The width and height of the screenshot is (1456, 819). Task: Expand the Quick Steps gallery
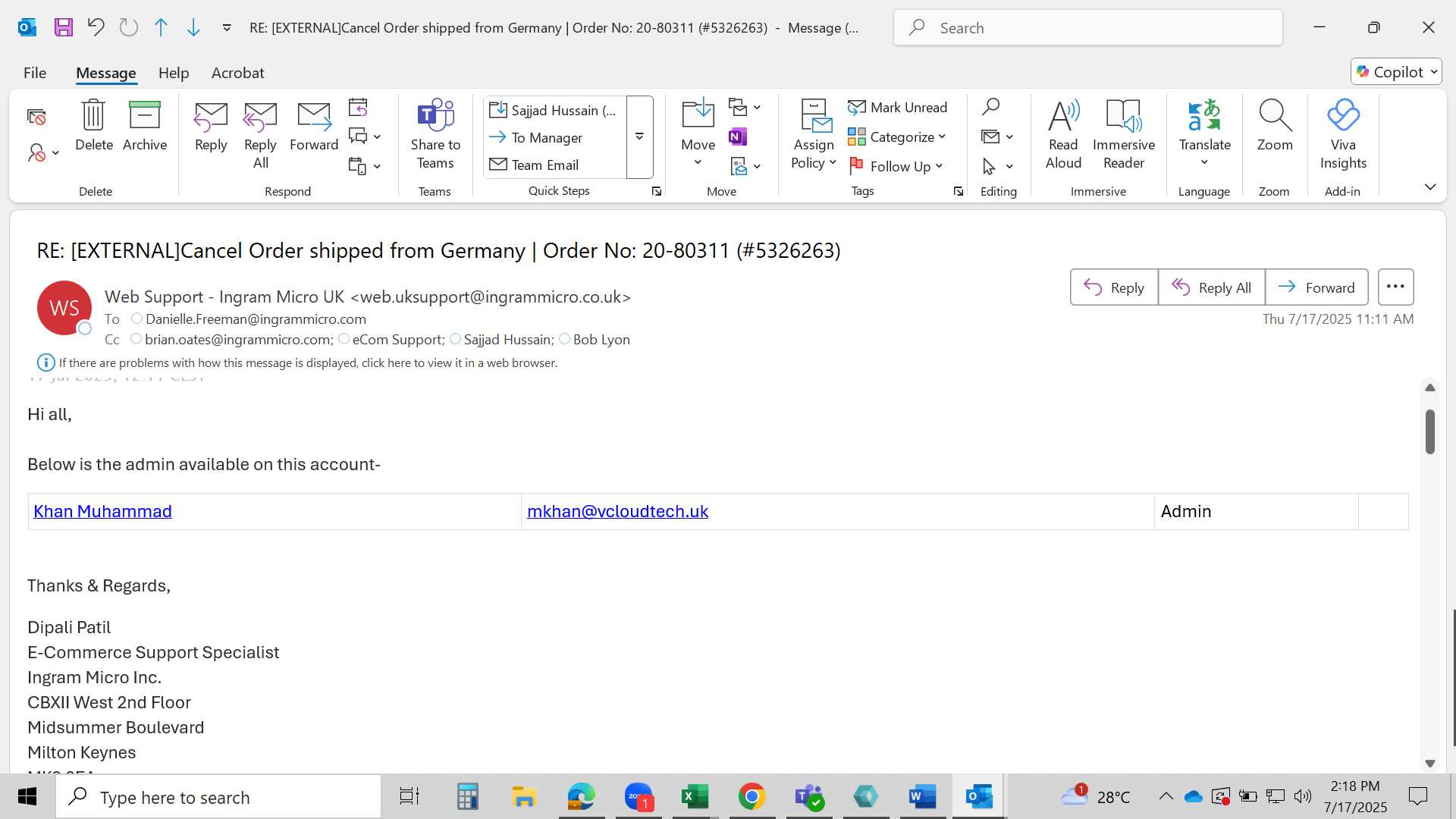point(639,136)
